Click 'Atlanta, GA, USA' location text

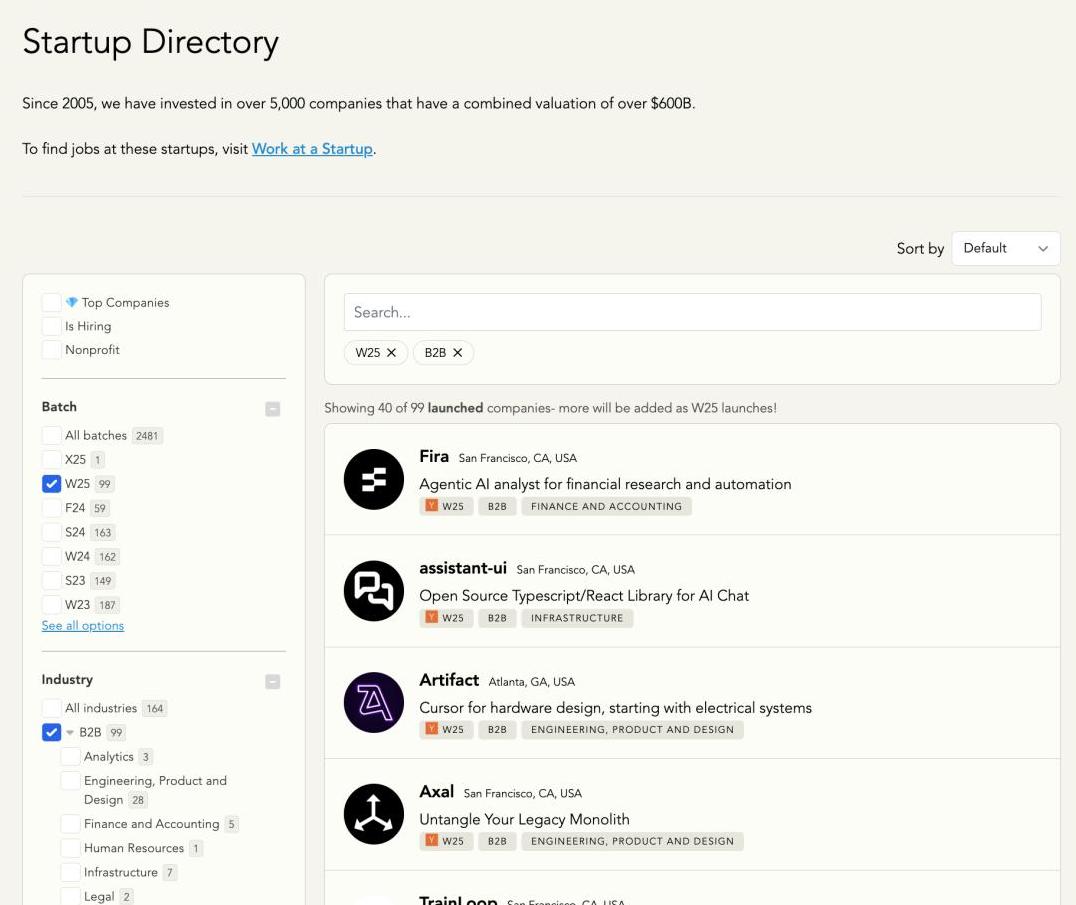(532, 682)
